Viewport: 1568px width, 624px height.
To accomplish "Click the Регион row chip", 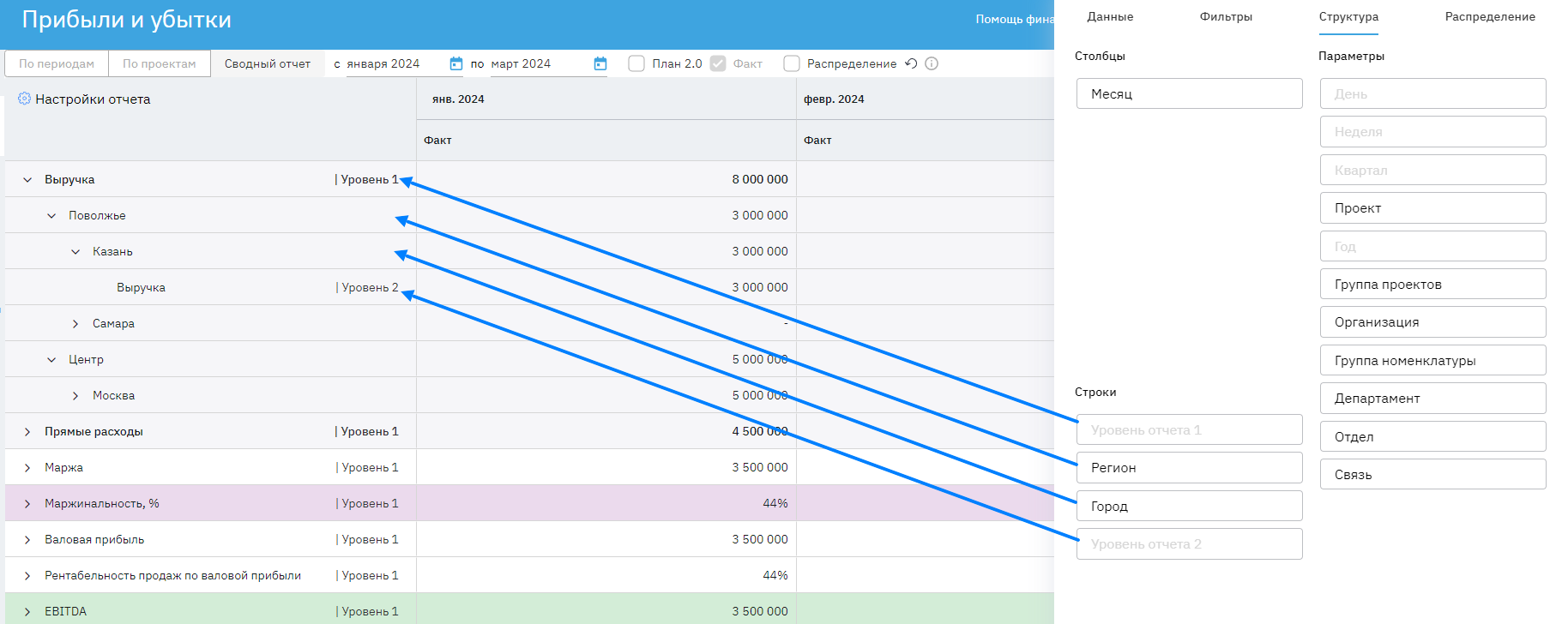I will tap(1189, 467).
